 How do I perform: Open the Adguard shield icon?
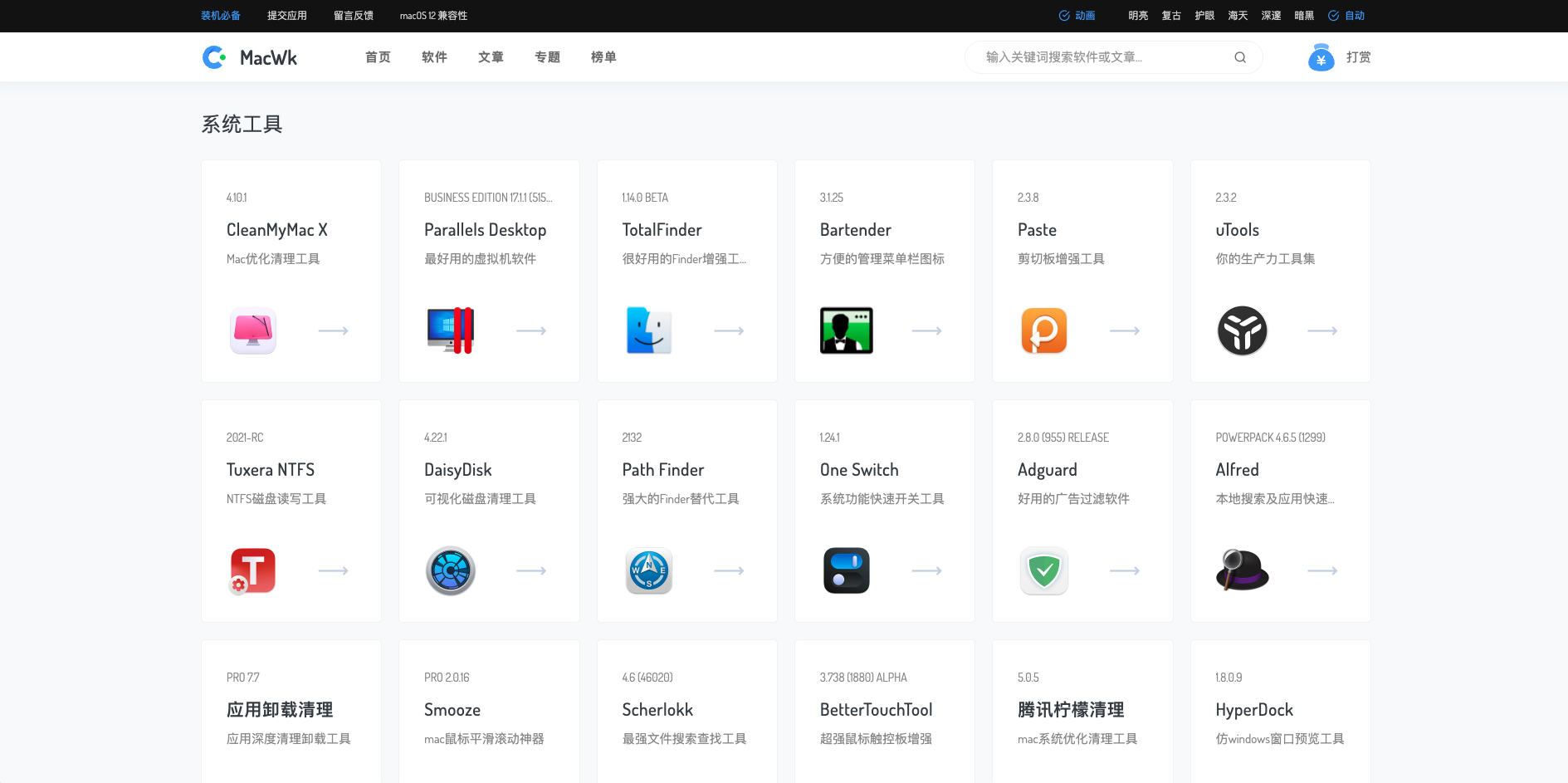pyautogui.click(x=1043, y=570)
